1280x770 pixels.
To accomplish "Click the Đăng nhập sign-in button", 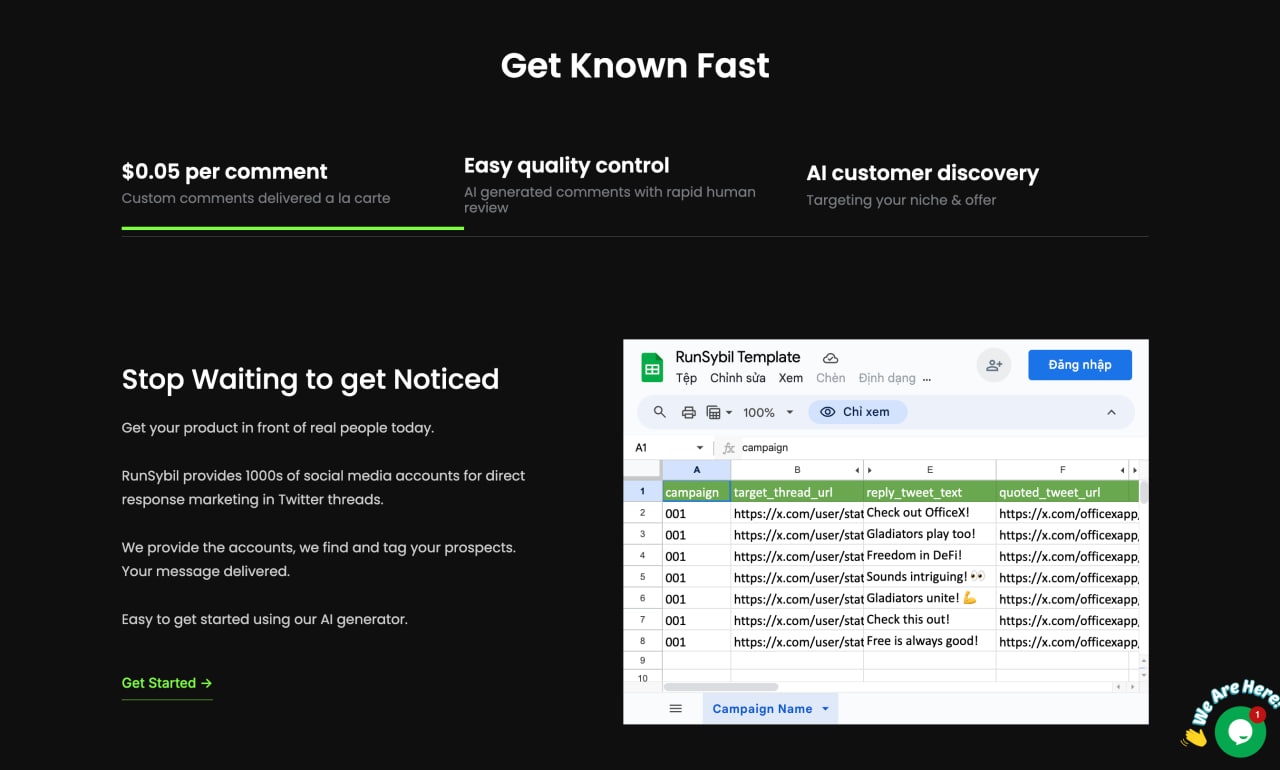I will coord(1080,365).
